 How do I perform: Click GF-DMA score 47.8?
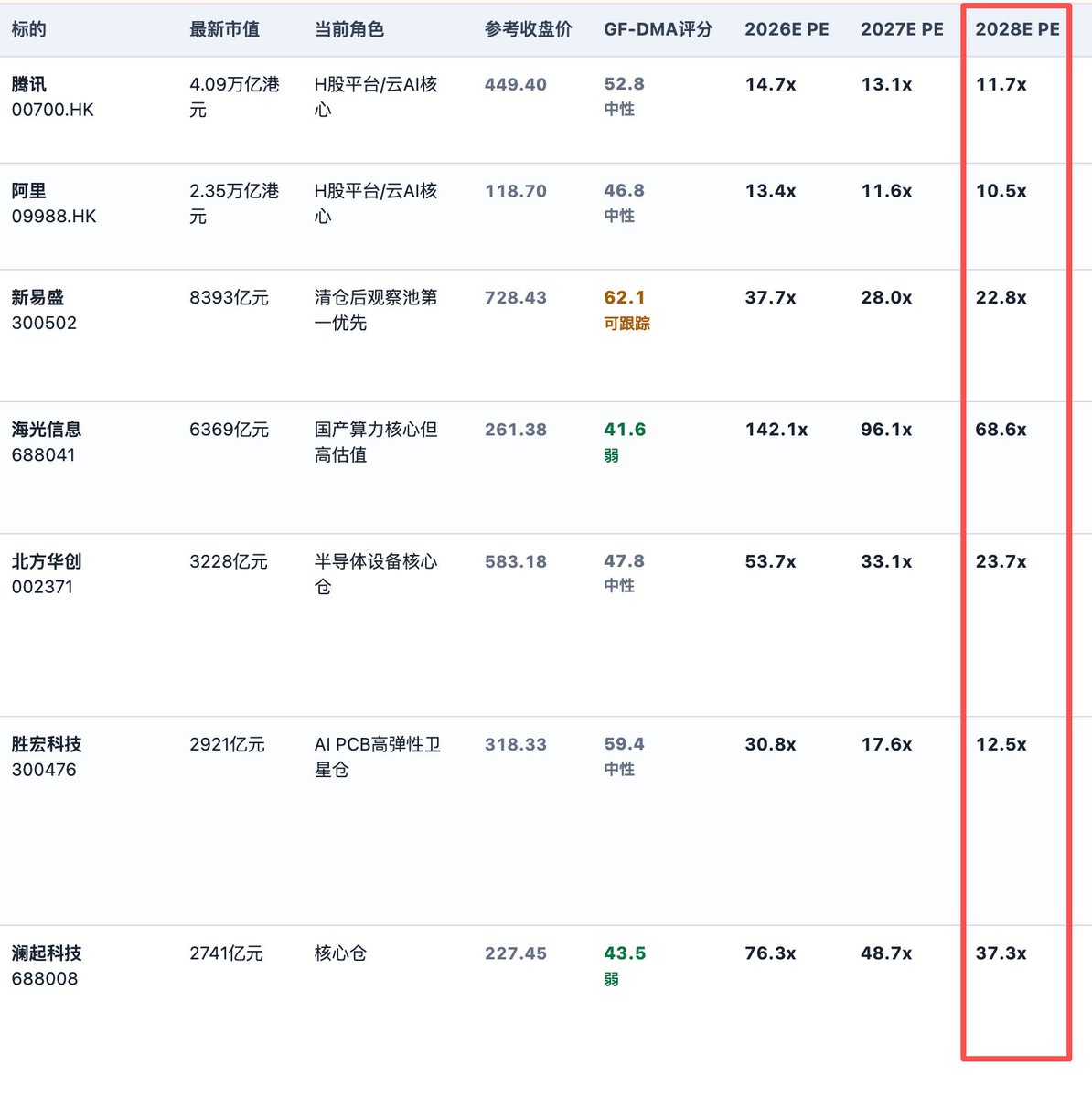(x=625, y=560)
